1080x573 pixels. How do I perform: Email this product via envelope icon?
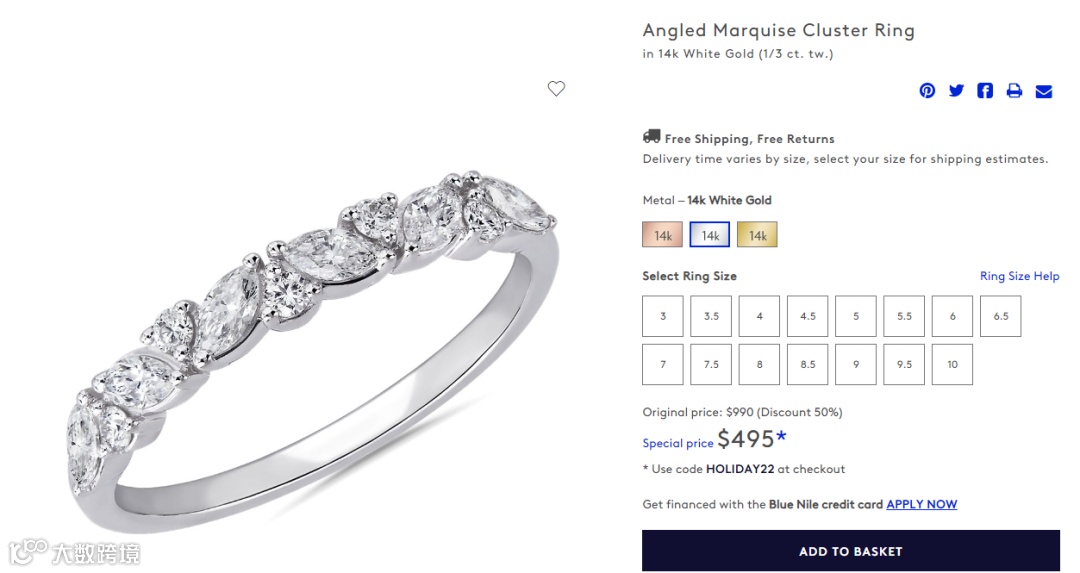[x=1043, y=91]
